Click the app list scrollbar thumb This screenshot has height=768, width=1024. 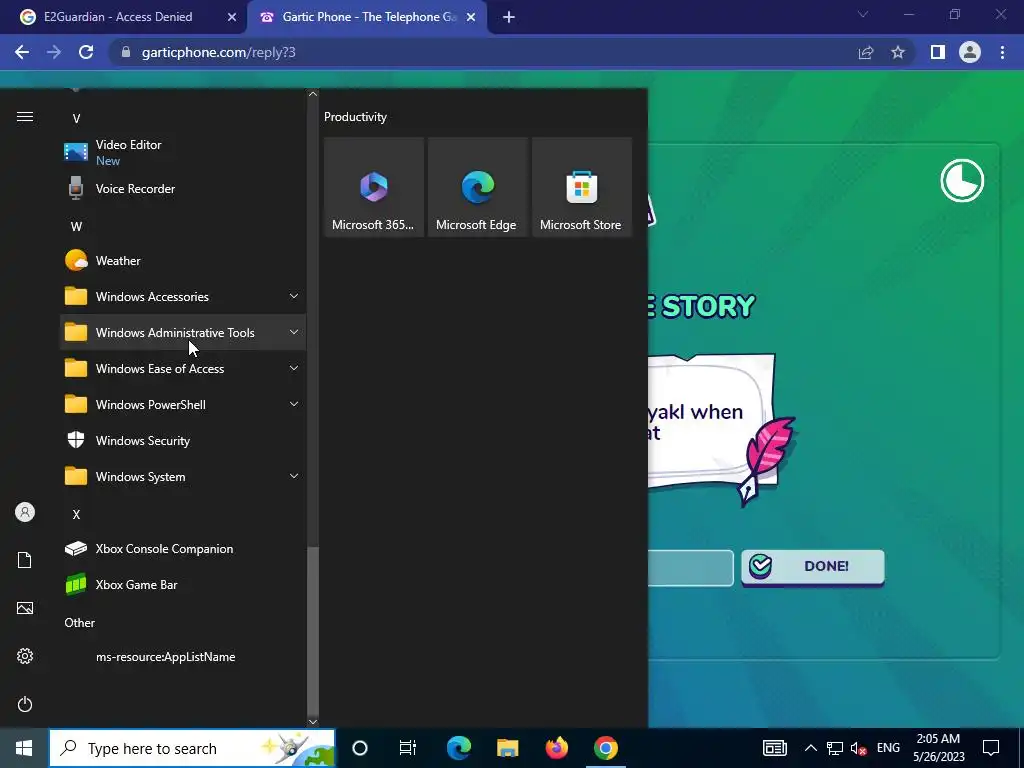pos(313,630)
